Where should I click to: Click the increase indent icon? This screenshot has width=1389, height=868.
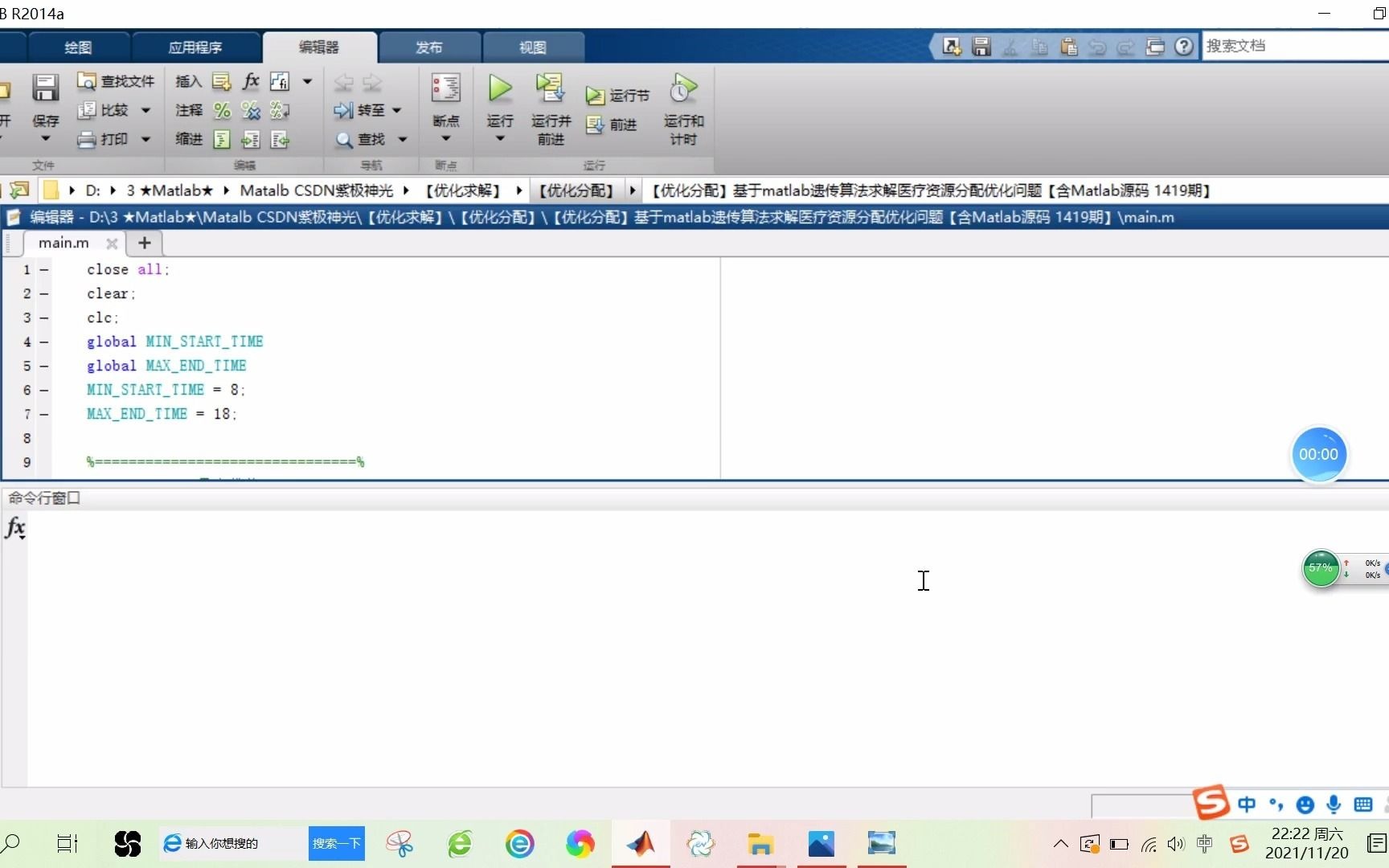pos(251,140)
